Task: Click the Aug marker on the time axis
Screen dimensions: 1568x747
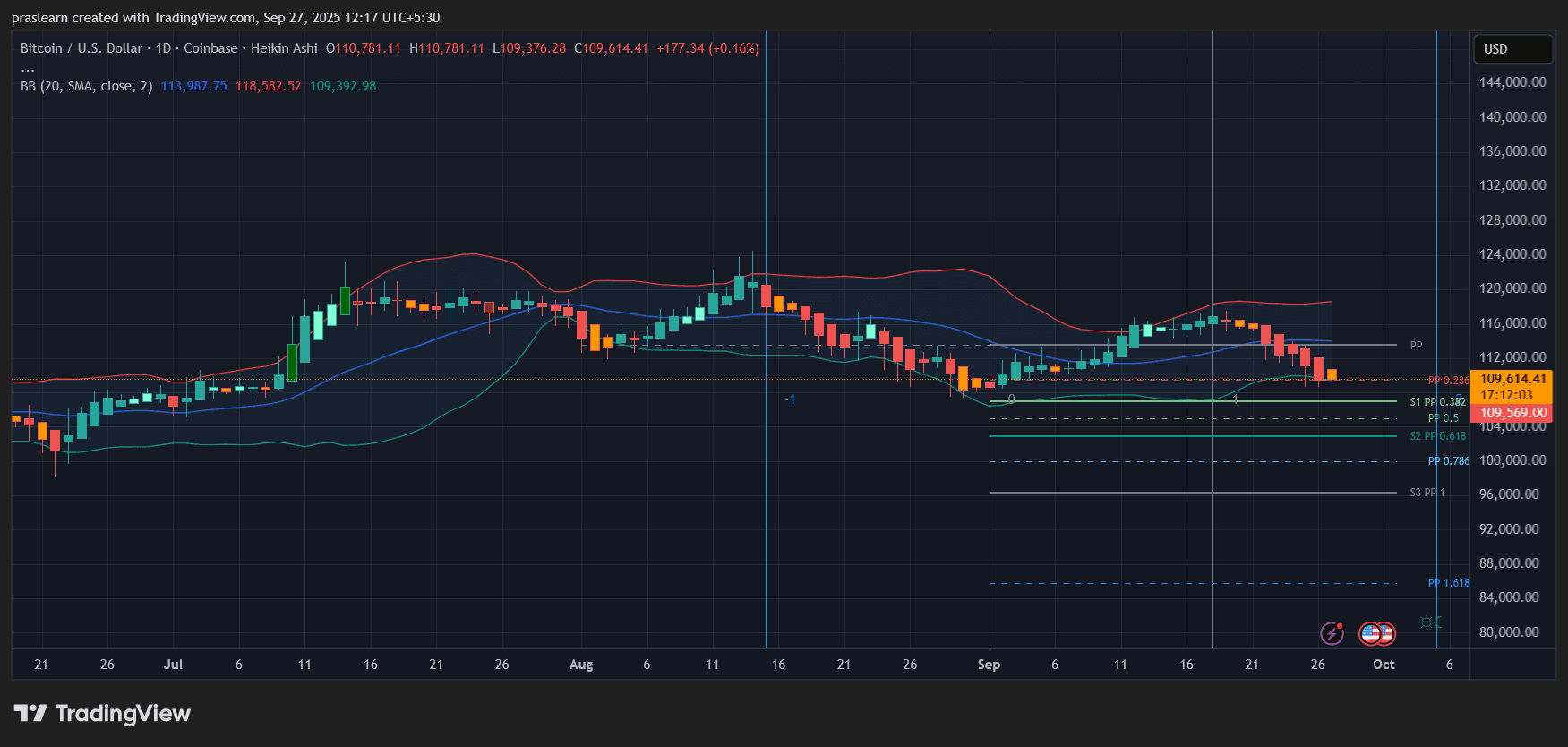Action: 581,665
